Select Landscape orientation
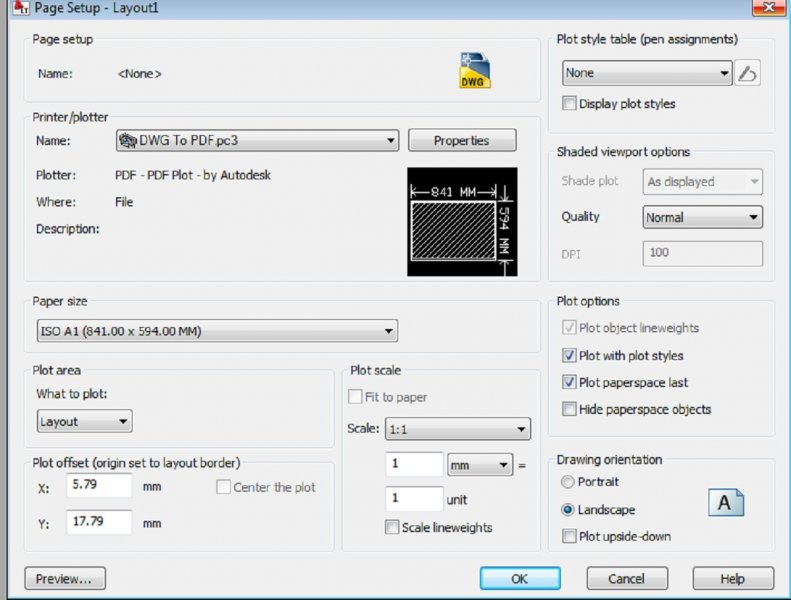 pos(568,510)
